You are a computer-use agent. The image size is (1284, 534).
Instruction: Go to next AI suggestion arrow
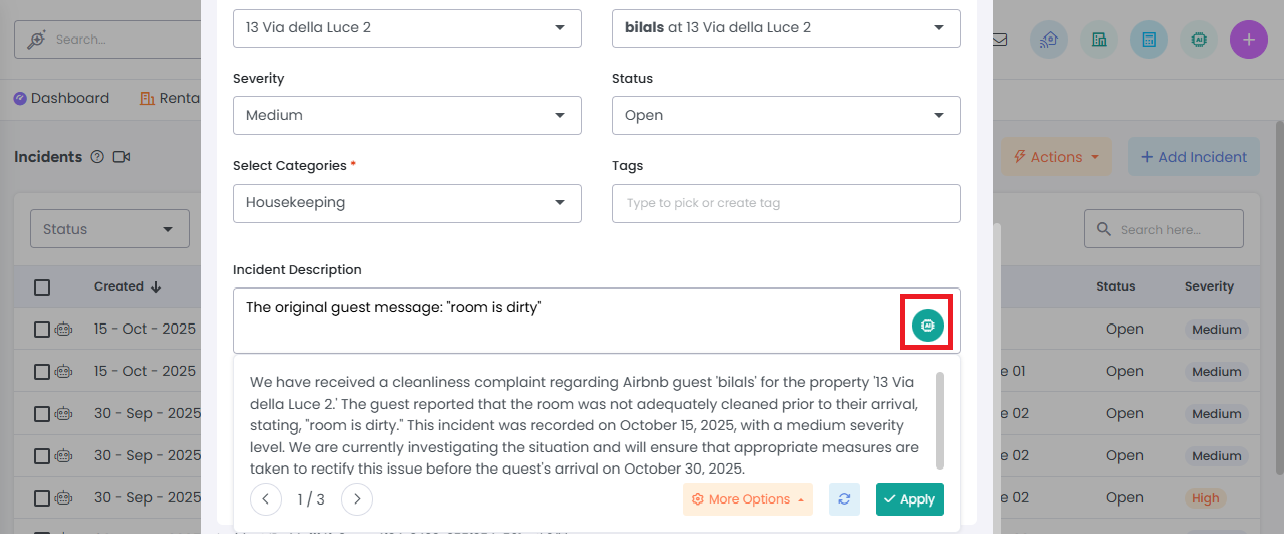[357, 499]
